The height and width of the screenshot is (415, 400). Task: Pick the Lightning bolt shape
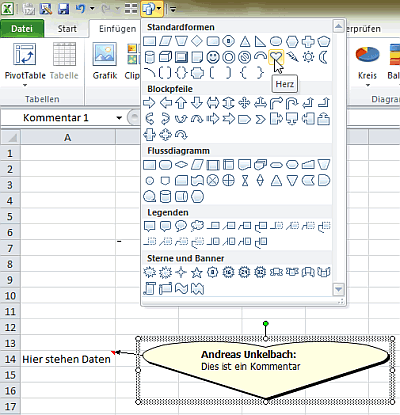pyautogui.click(x=292, y=57)
